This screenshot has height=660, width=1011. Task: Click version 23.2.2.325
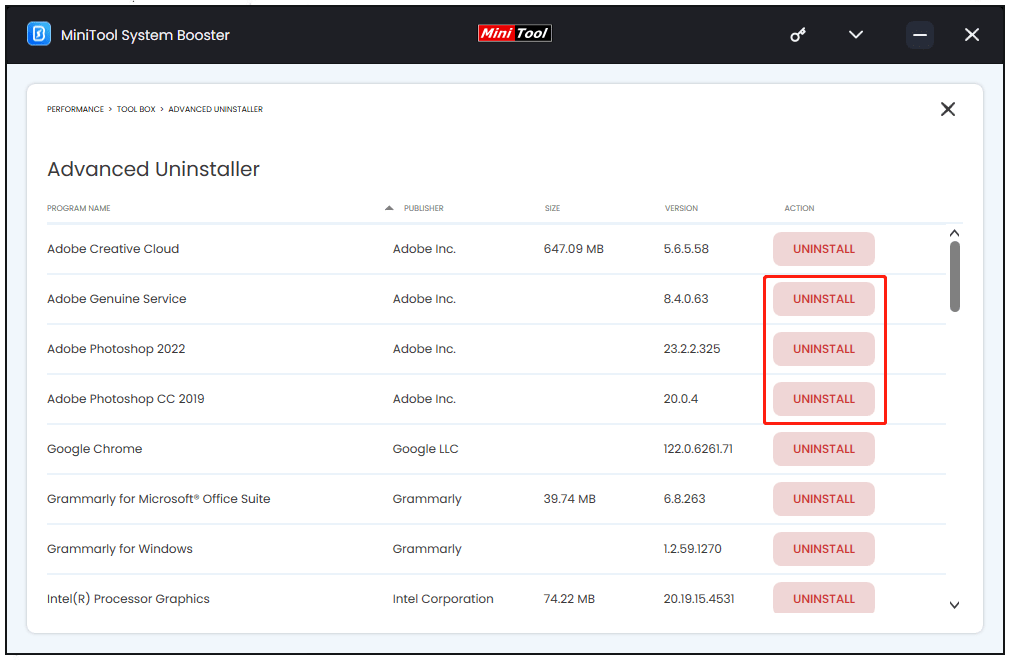point(692,349)
